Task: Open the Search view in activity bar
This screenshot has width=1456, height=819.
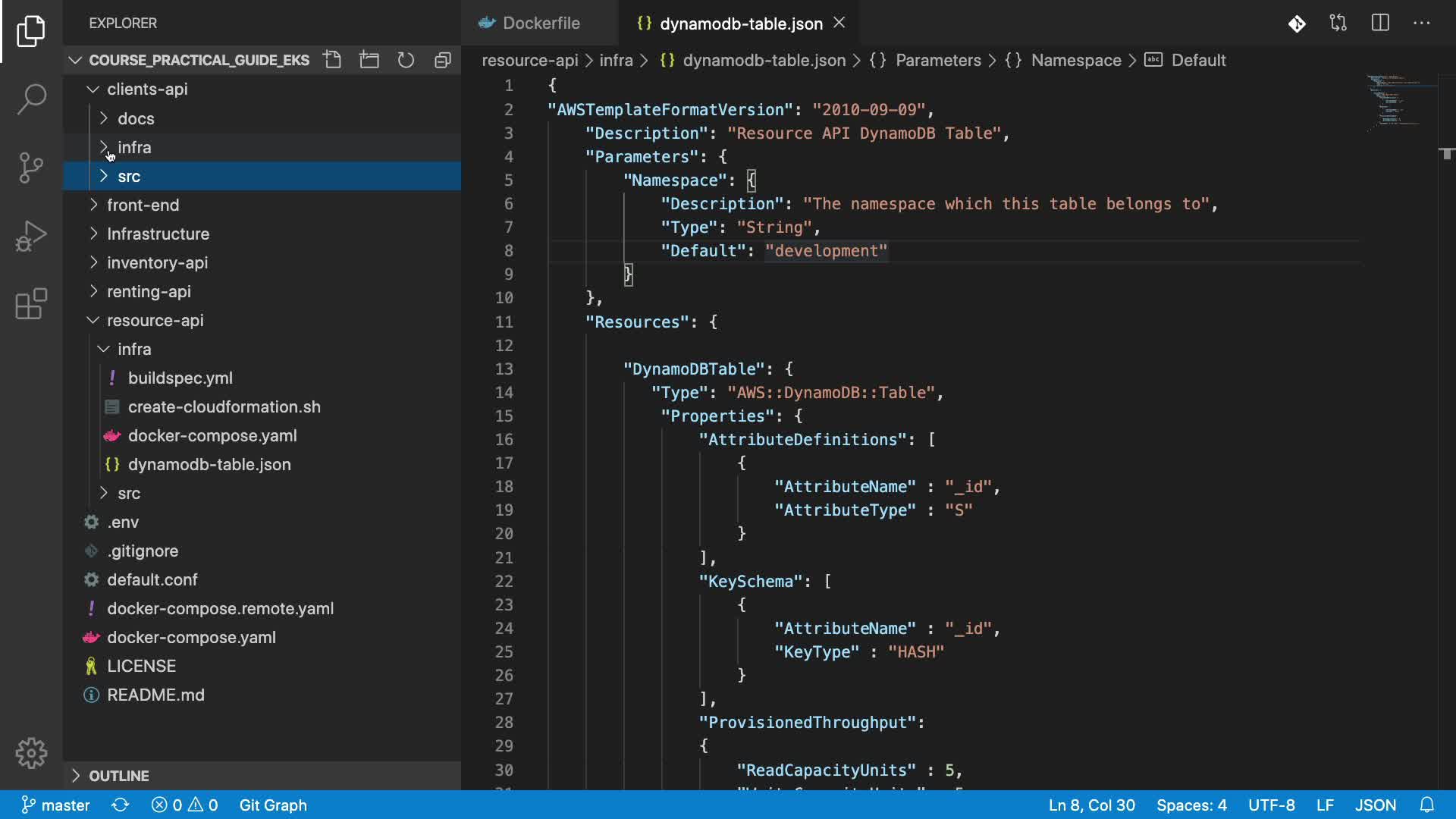Action: (31, 99)
